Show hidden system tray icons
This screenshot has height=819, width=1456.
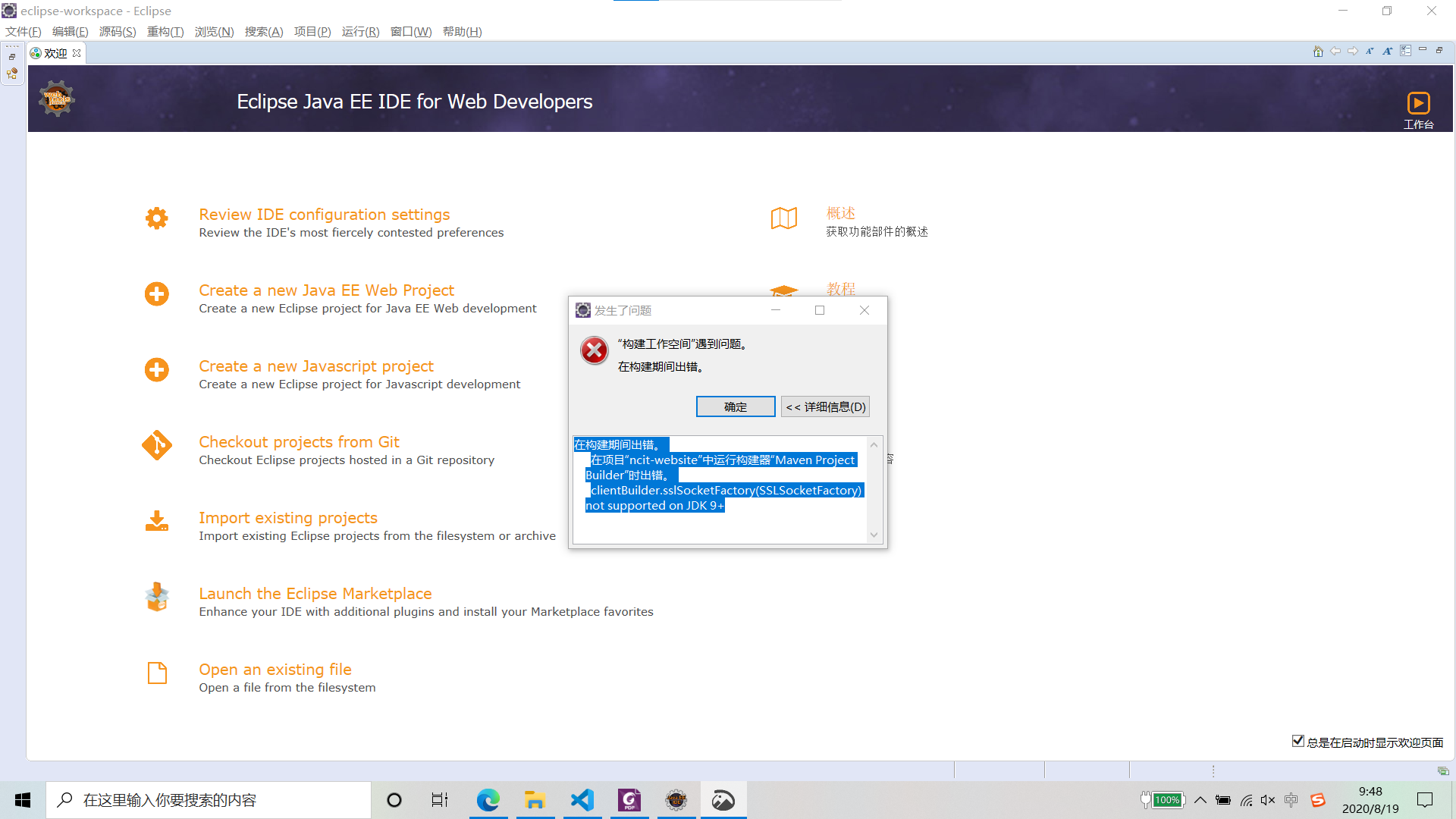1200,800
